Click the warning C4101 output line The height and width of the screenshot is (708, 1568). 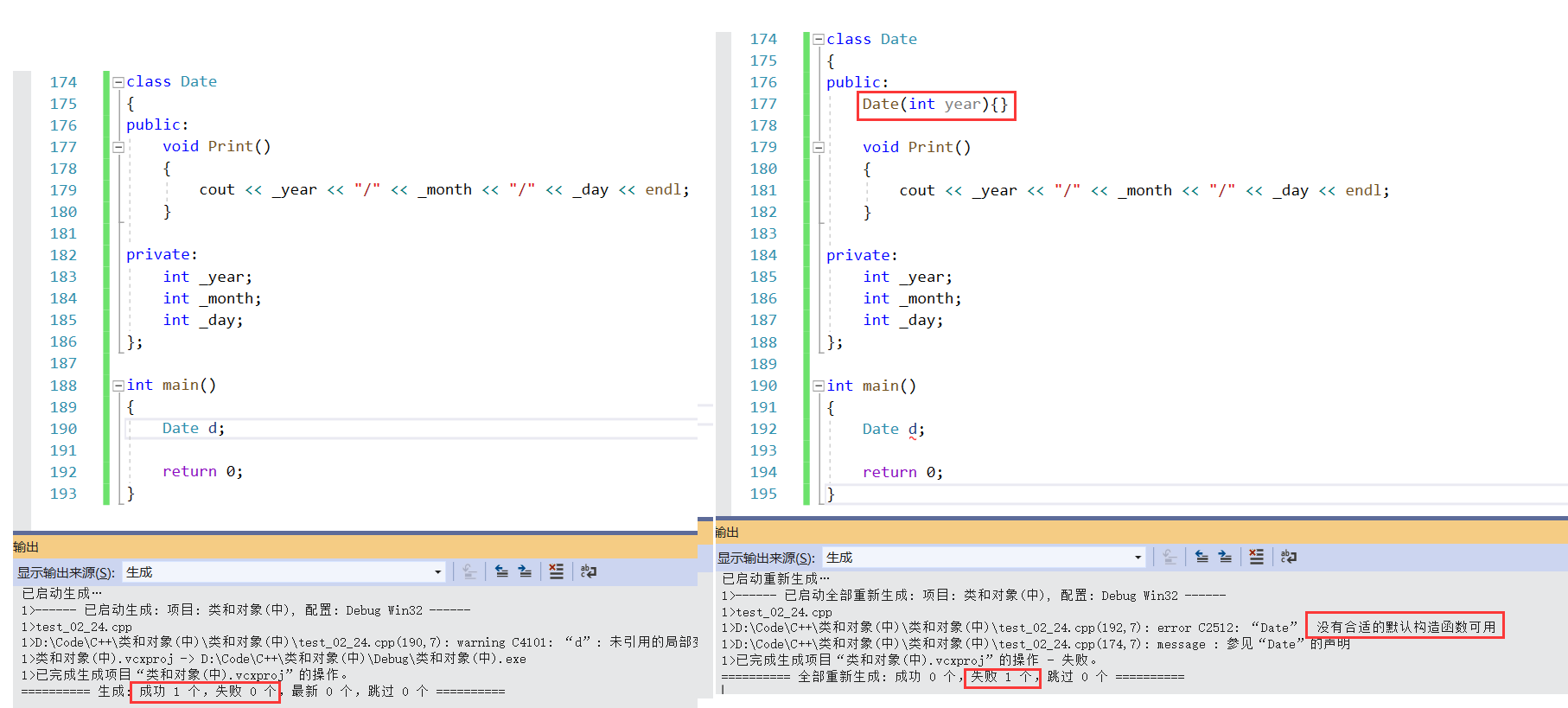pyautogui.click(x=359, y=642)
